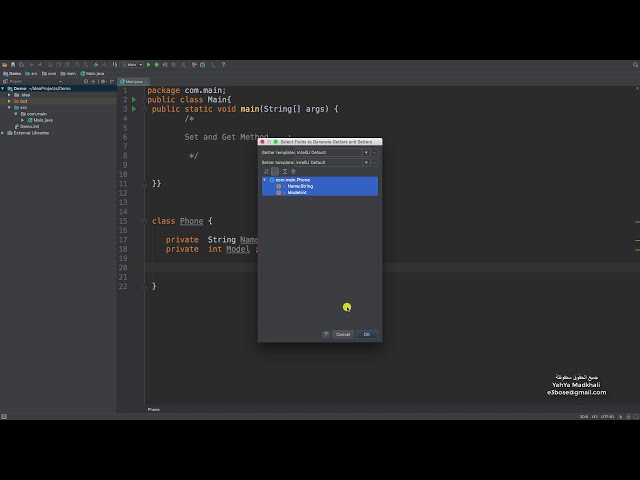The height and width of the screenshot is (480, 640).
Task: Click the Cut scissors icon
Action: [50, 64]
